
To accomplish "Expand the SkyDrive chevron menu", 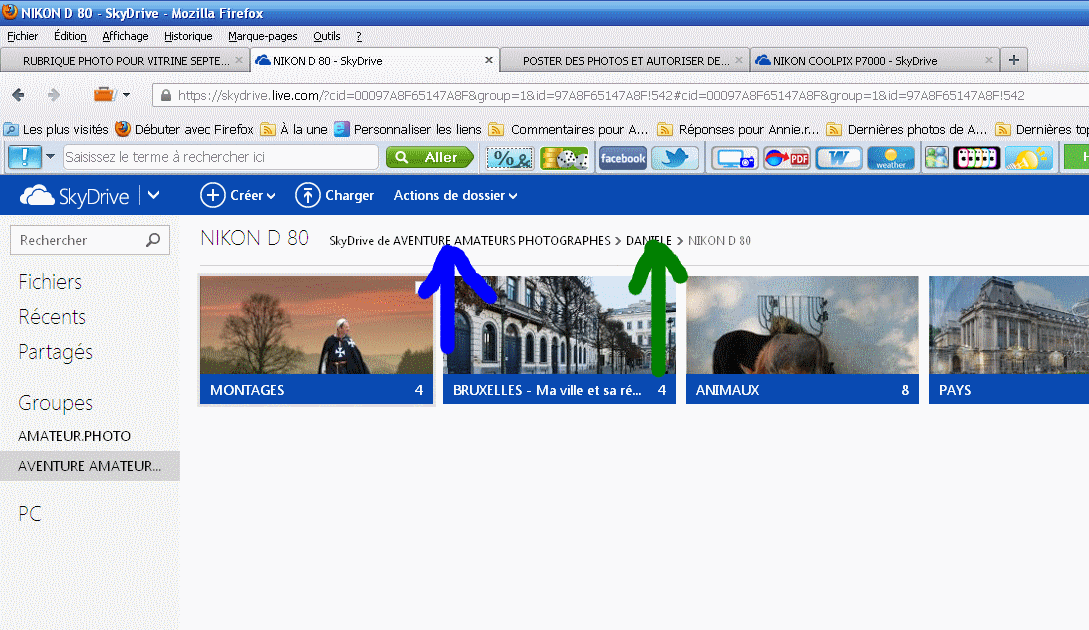I will coord(153,196).
